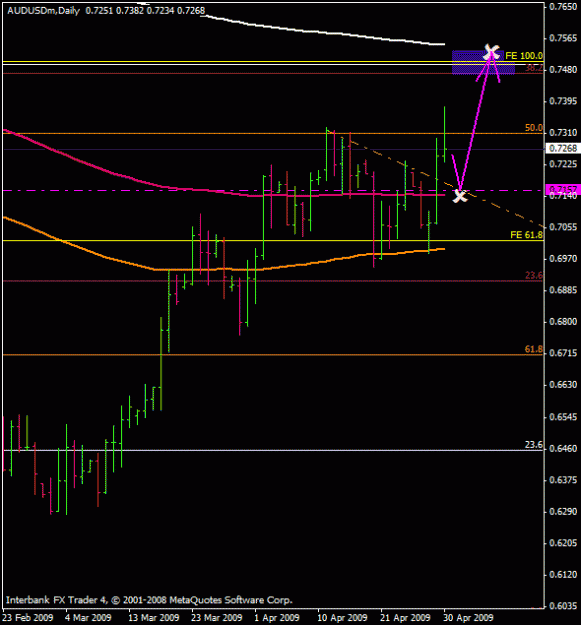Select the blue rectangle target zone object
The image size is (581, 625).
(483, 62)
